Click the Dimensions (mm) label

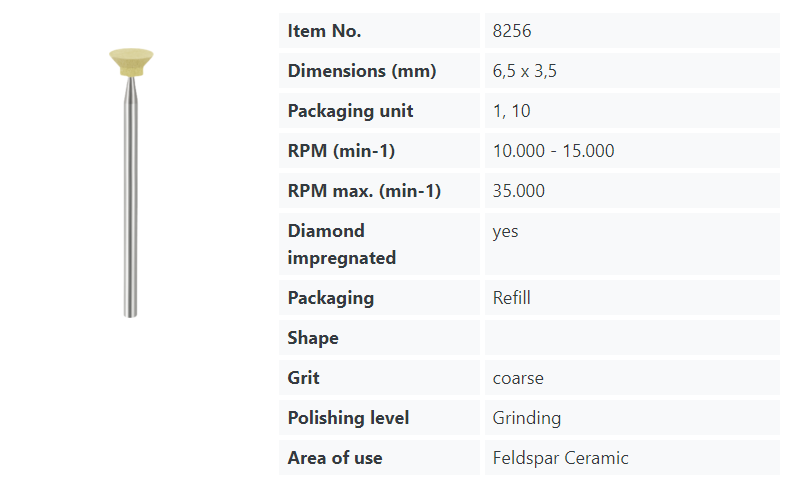click(362, 71)
